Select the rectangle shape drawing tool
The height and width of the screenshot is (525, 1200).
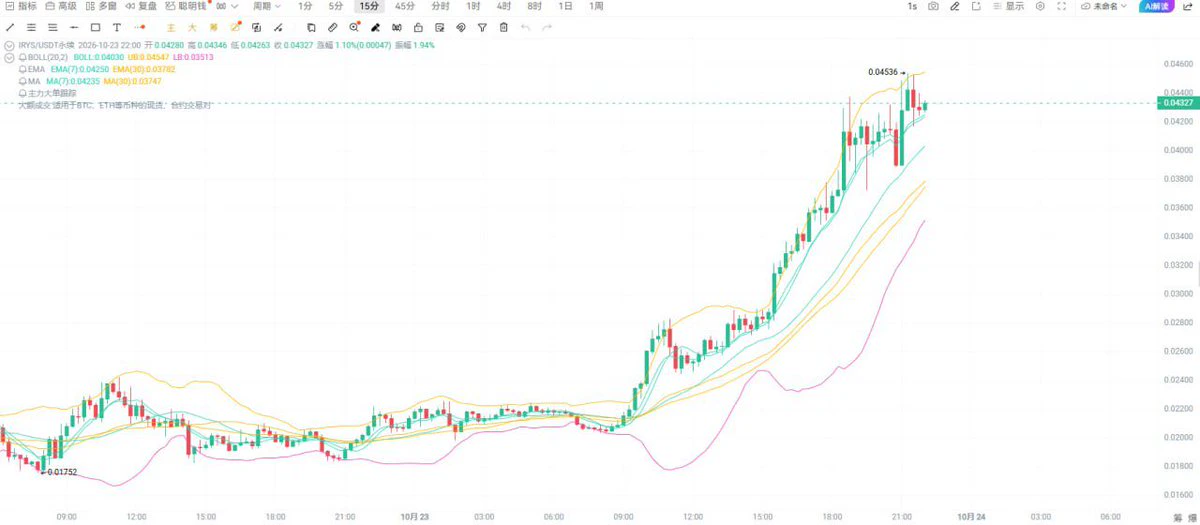95,27
